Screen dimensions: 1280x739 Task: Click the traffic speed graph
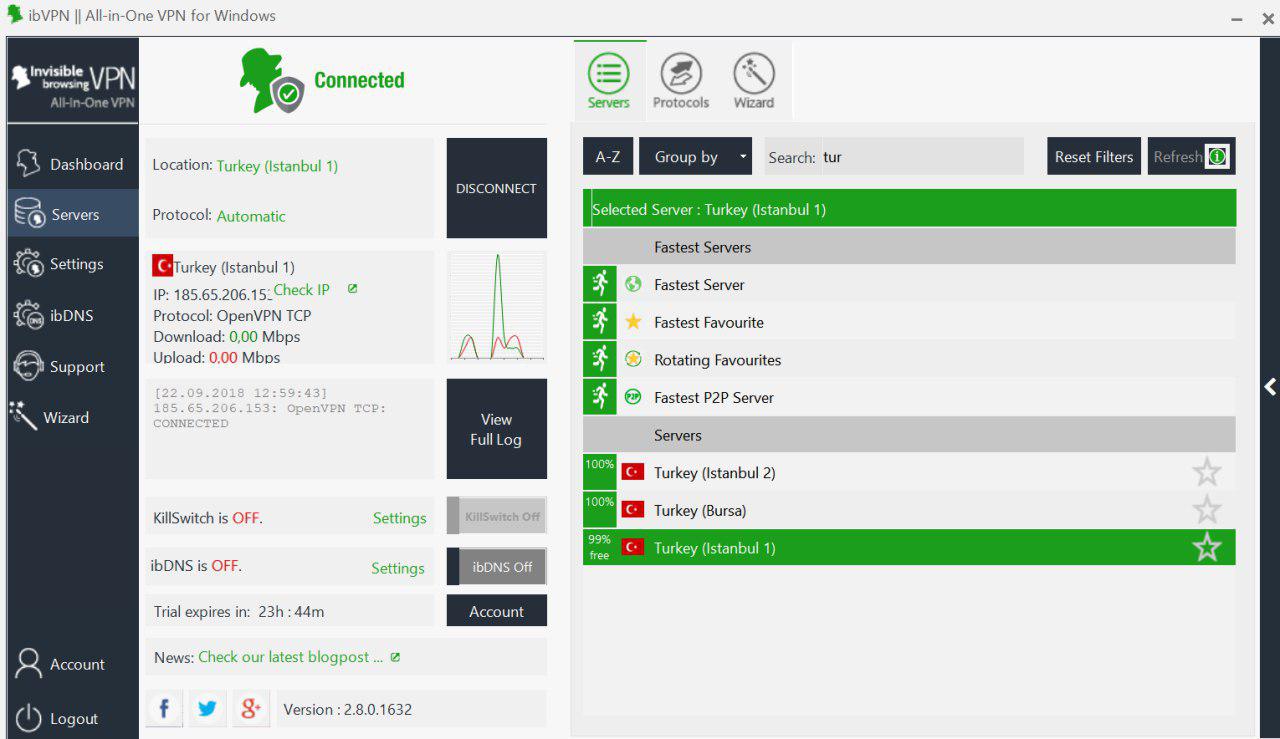pos(497,307)
